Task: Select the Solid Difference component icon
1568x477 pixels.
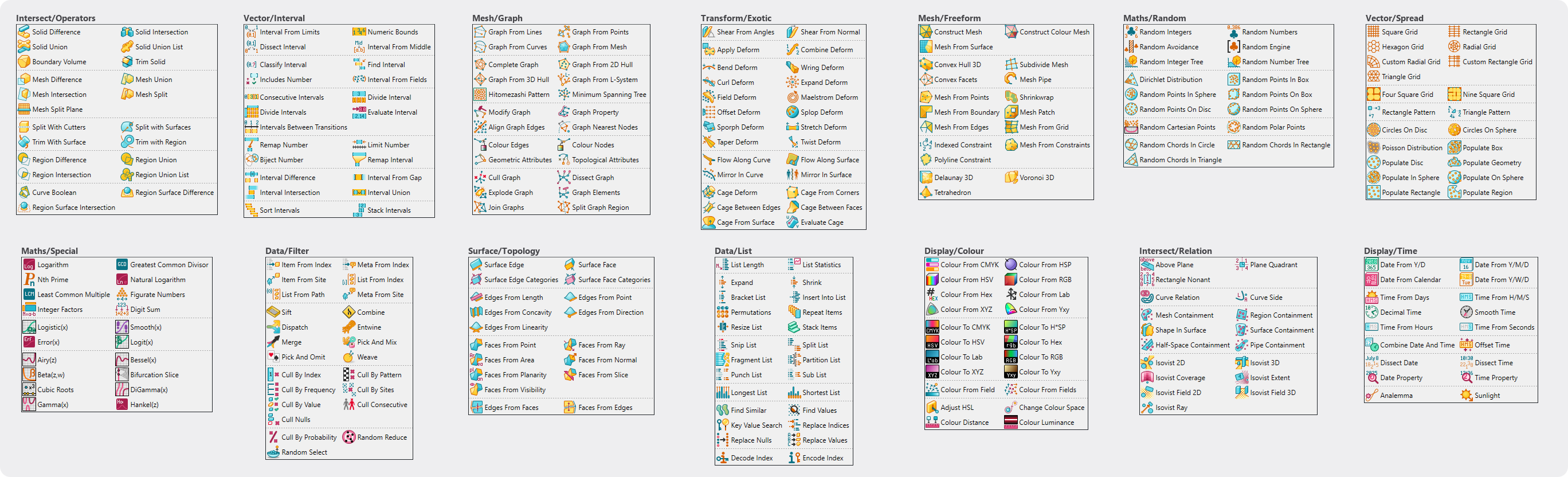Action: point(23,32)
